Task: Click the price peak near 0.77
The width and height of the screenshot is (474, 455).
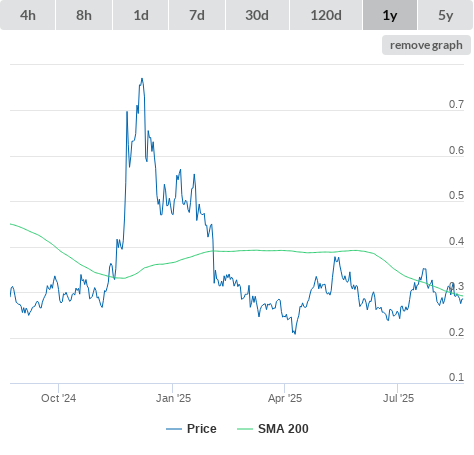Action: click(142, 79)
